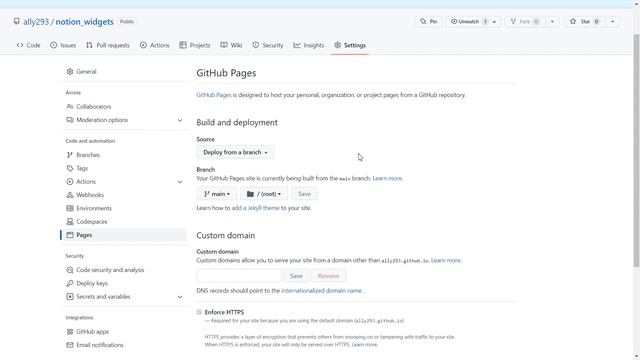Click the custom domain Remove button

(328, 276)
